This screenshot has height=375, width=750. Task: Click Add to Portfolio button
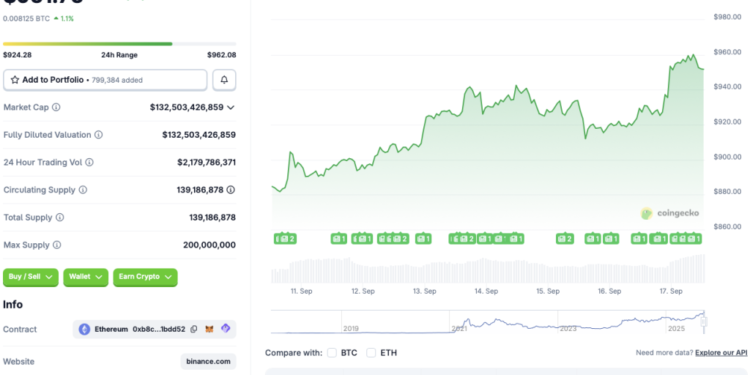tap(105, 80)
